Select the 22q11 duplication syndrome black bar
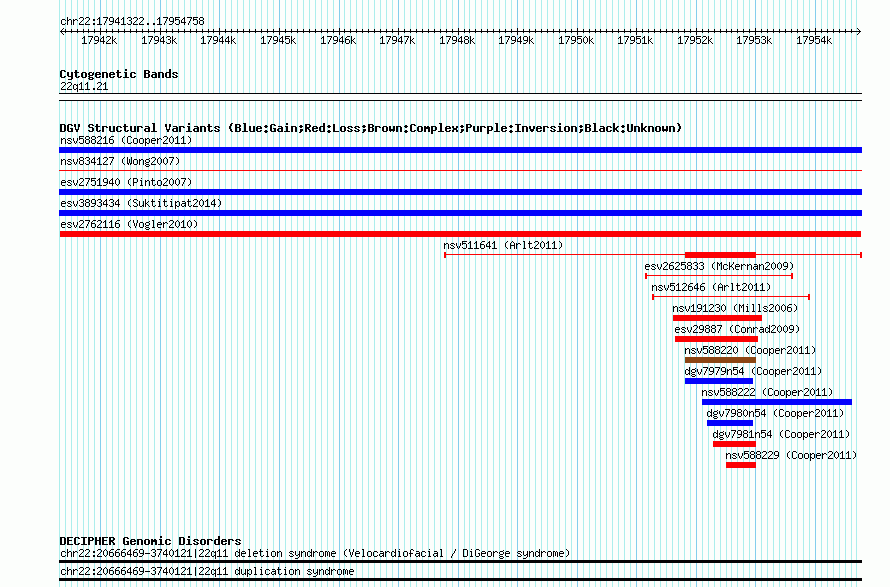Image resolution: width=890 pixels, height=587 pixels. [460, 580]
